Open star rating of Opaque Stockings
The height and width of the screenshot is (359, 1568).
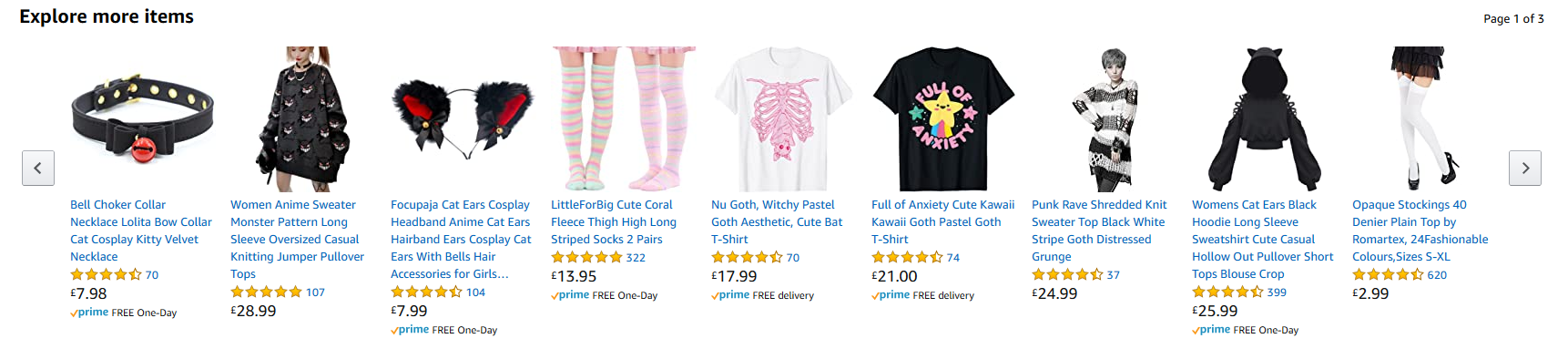coord(1388,274)
